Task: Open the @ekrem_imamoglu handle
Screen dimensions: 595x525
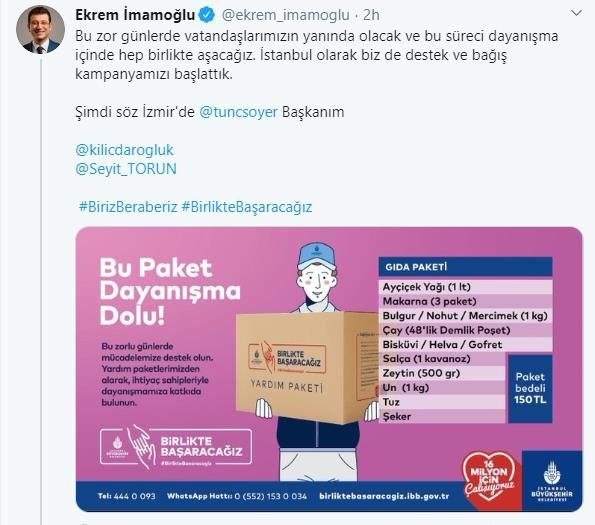Action: click(285, 15)
